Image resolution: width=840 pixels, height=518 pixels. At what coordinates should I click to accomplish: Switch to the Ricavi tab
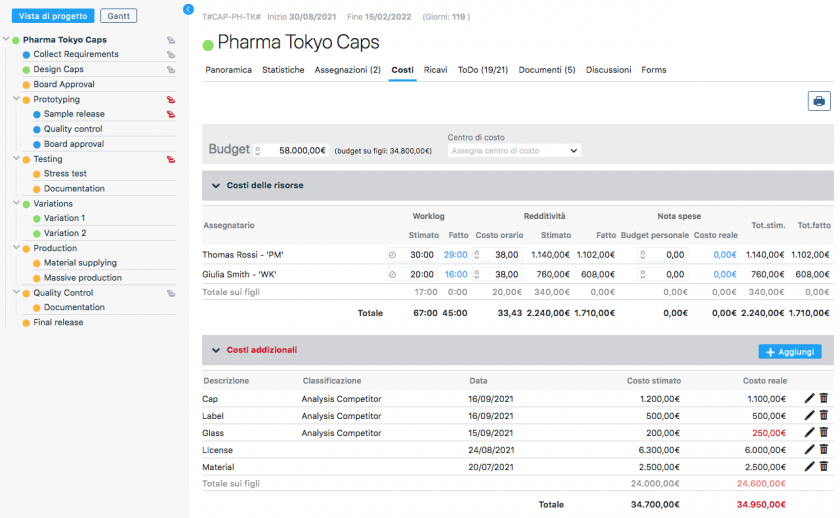pyautogui.click(x=435, y=70)
